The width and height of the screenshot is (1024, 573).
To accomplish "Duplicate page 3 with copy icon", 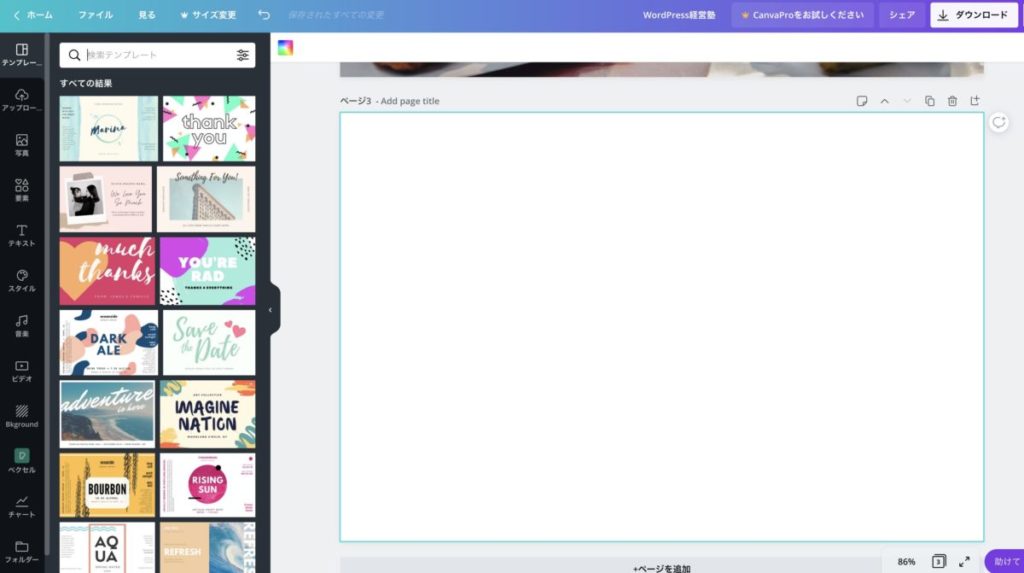I will (x=929, y=101).
